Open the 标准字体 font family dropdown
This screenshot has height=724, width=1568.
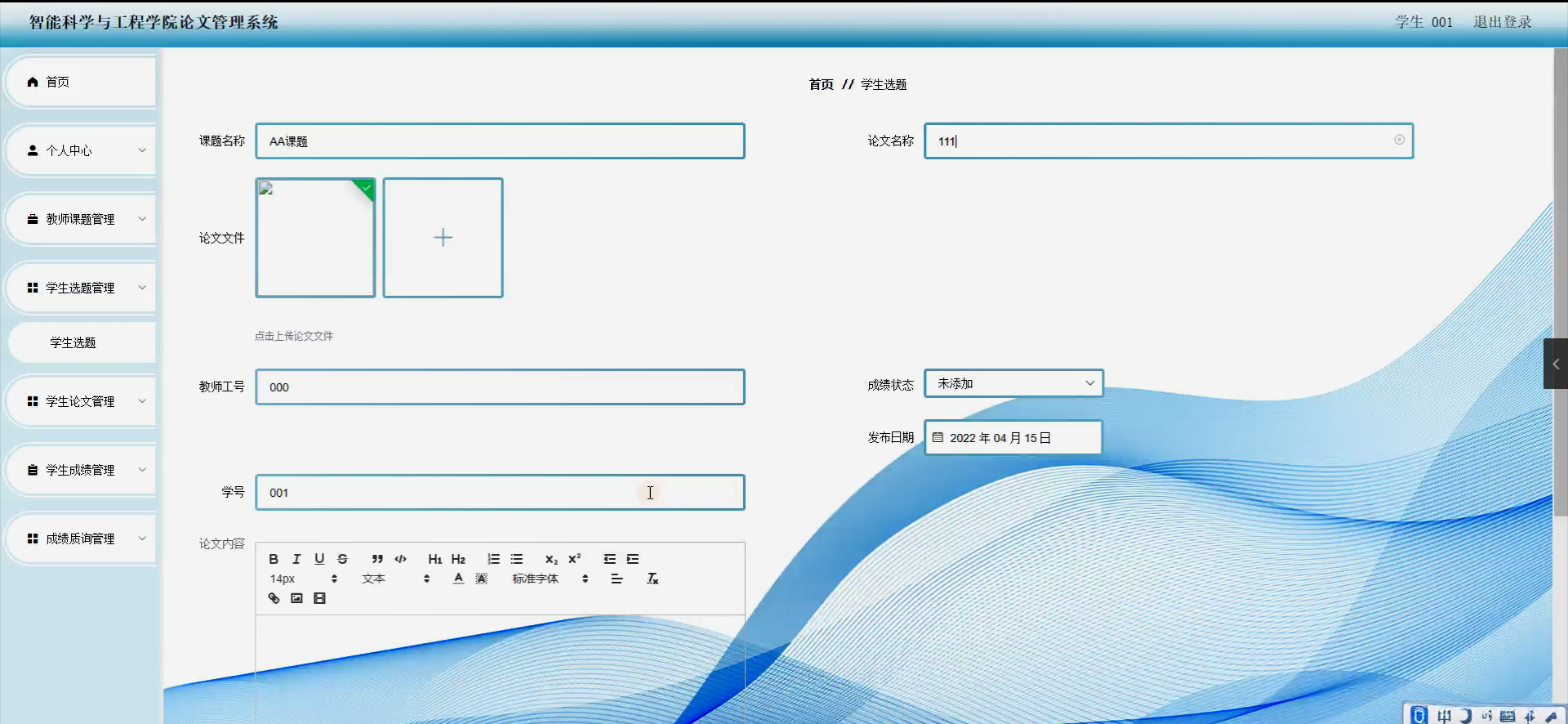coord(550,579)
